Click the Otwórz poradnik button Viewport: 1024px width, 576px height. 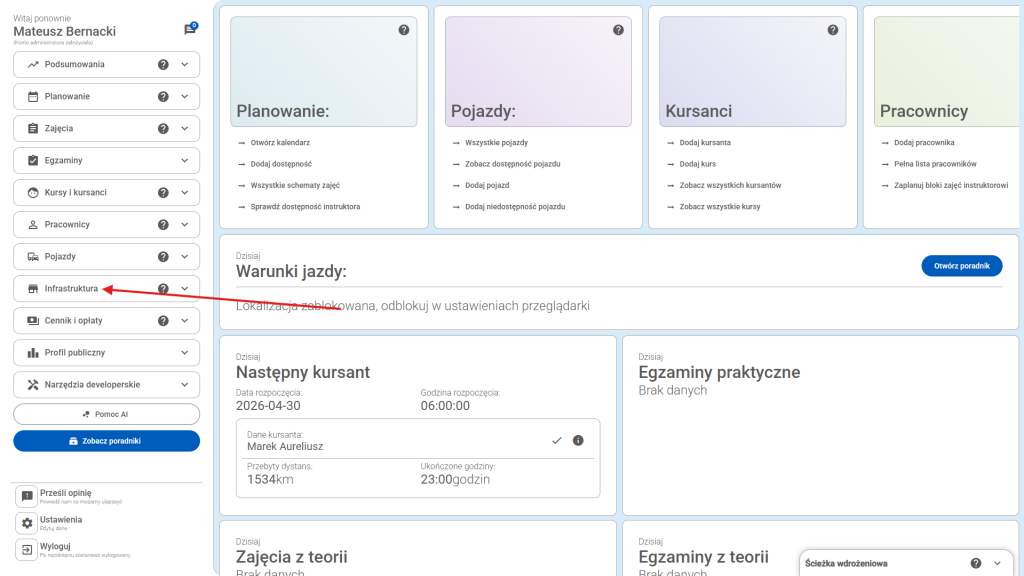pyautogui.click(x=961, y=266)
